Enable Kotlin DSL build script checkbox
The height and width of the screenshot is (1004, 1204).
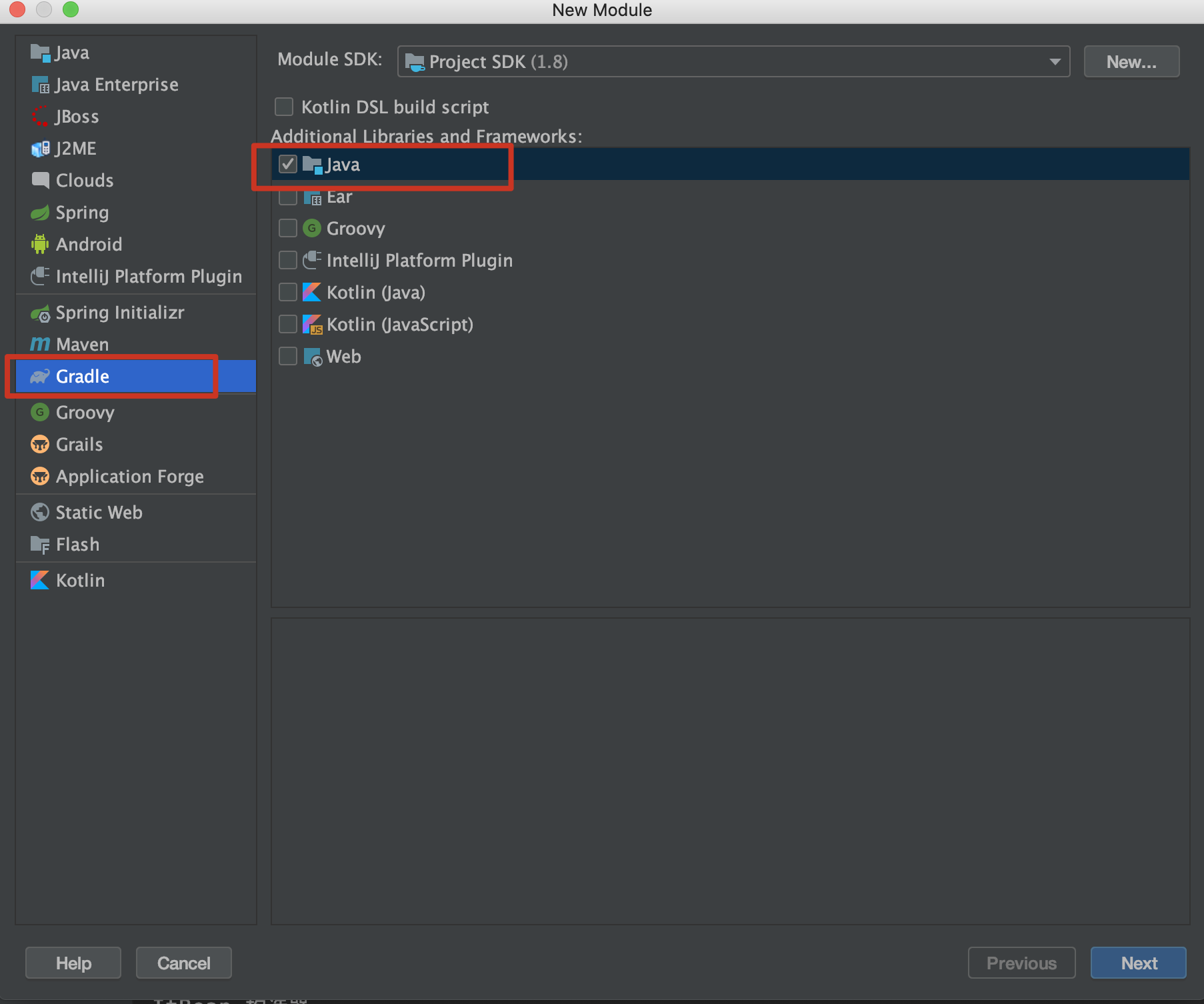point(284,107)
